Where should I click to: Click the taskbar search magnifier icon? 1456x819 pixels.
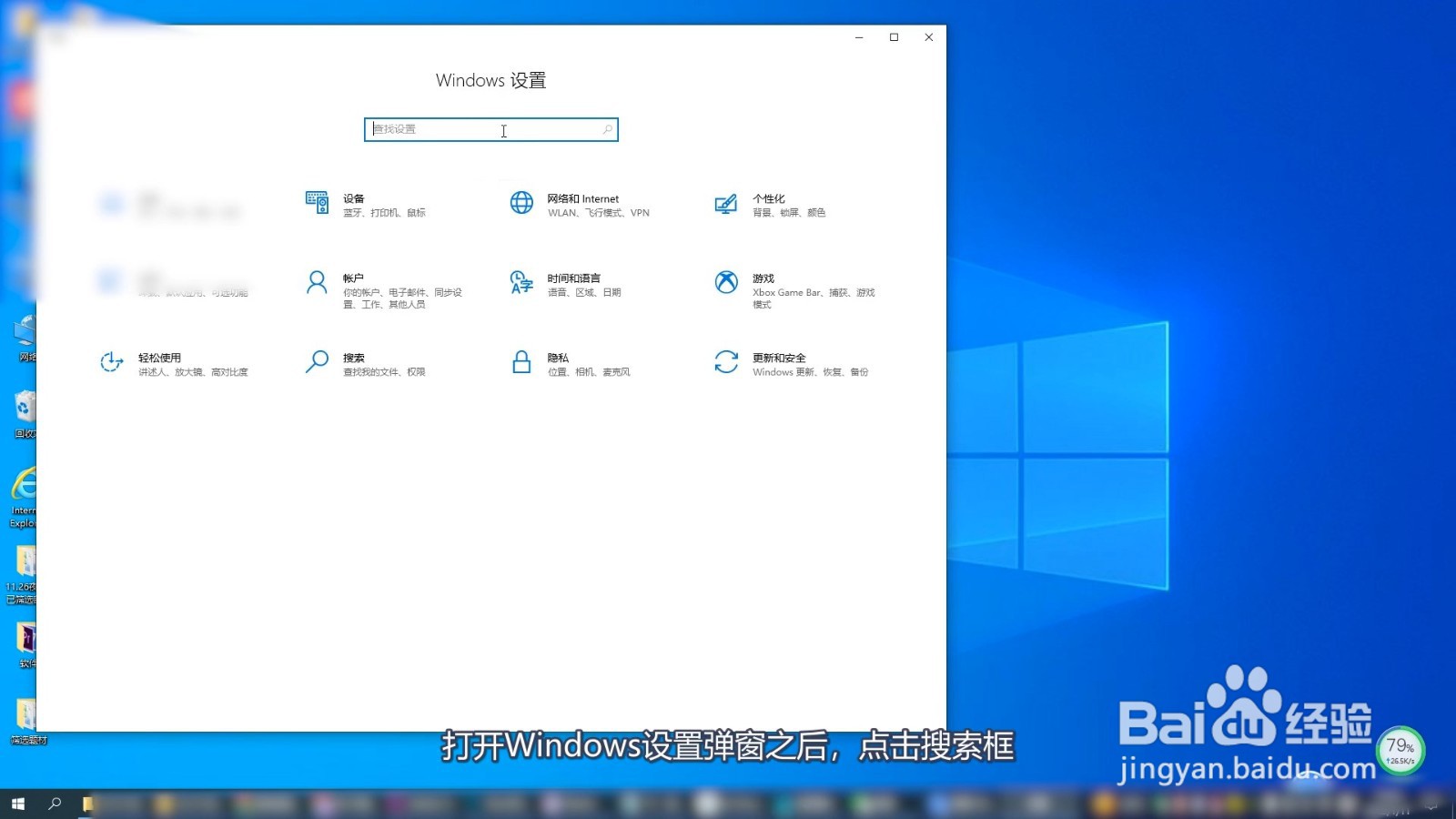(55, 804)
